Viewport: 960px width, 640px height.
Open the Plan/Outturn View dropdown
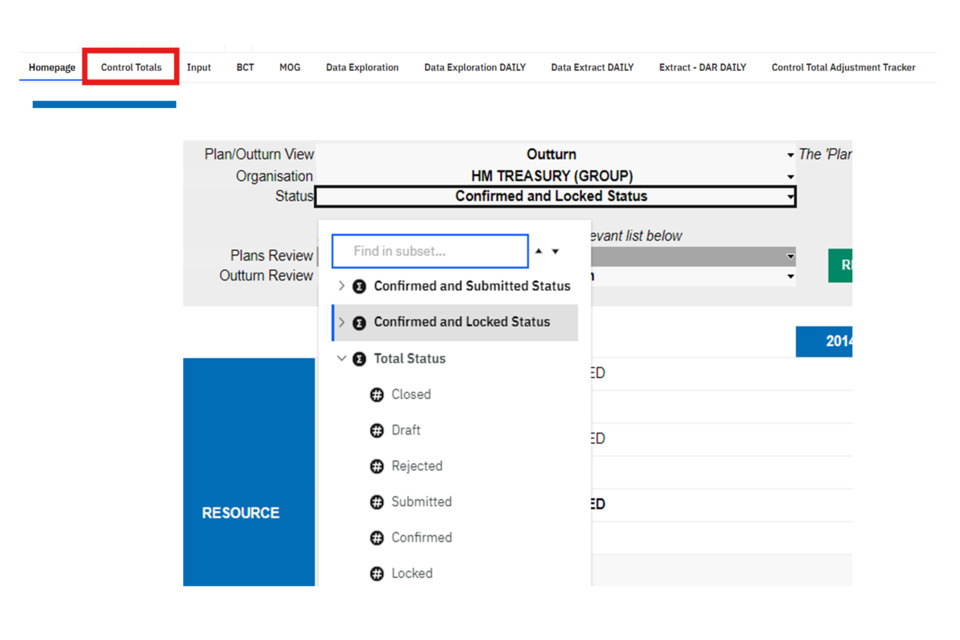click(790, 155)
